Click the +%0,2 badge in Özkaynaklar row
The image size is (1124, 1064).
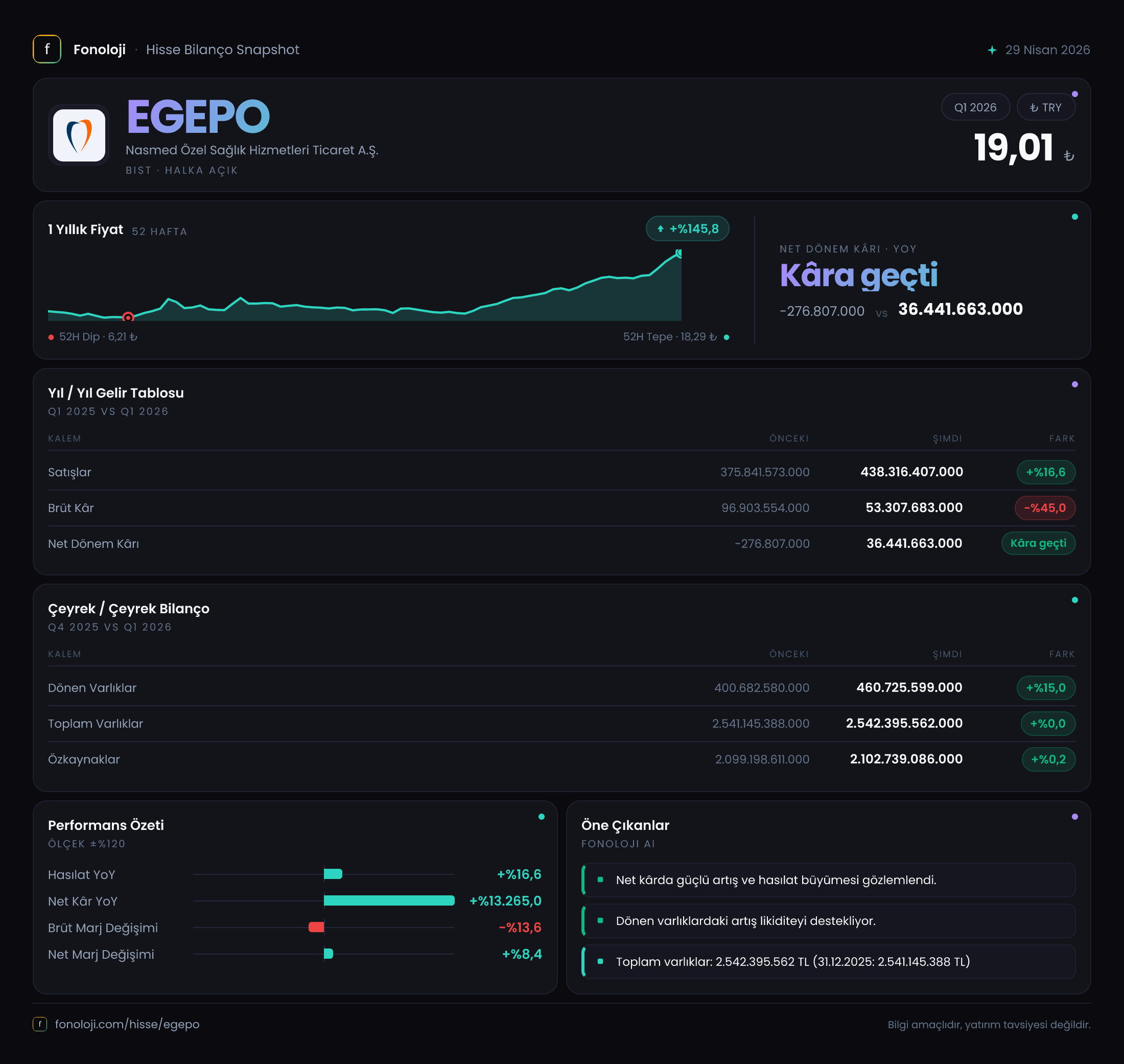pos(1048,759)
